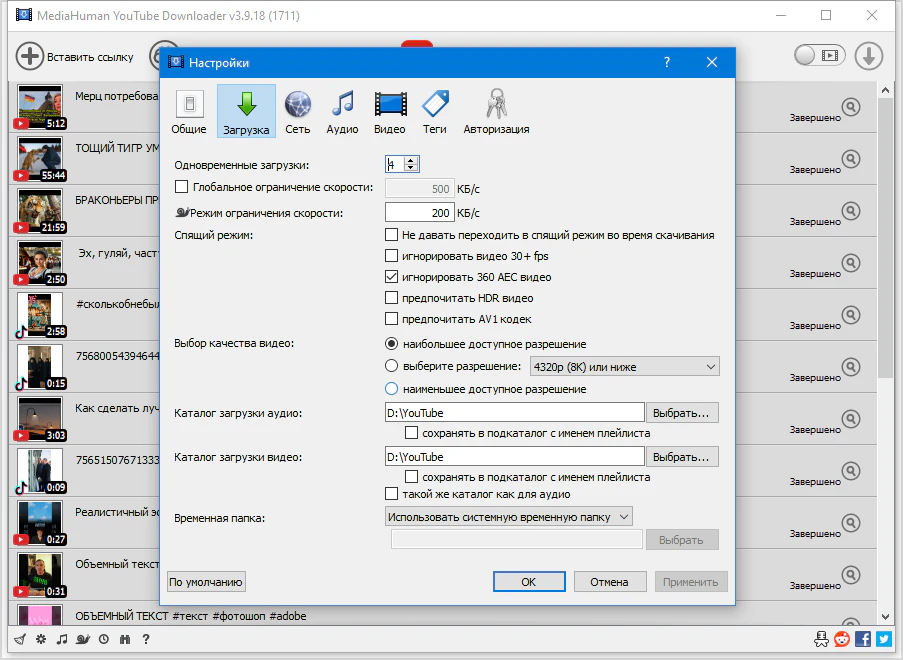
Task: Click thumbnail of the 55:44 video
Action: tap(40, 159)
